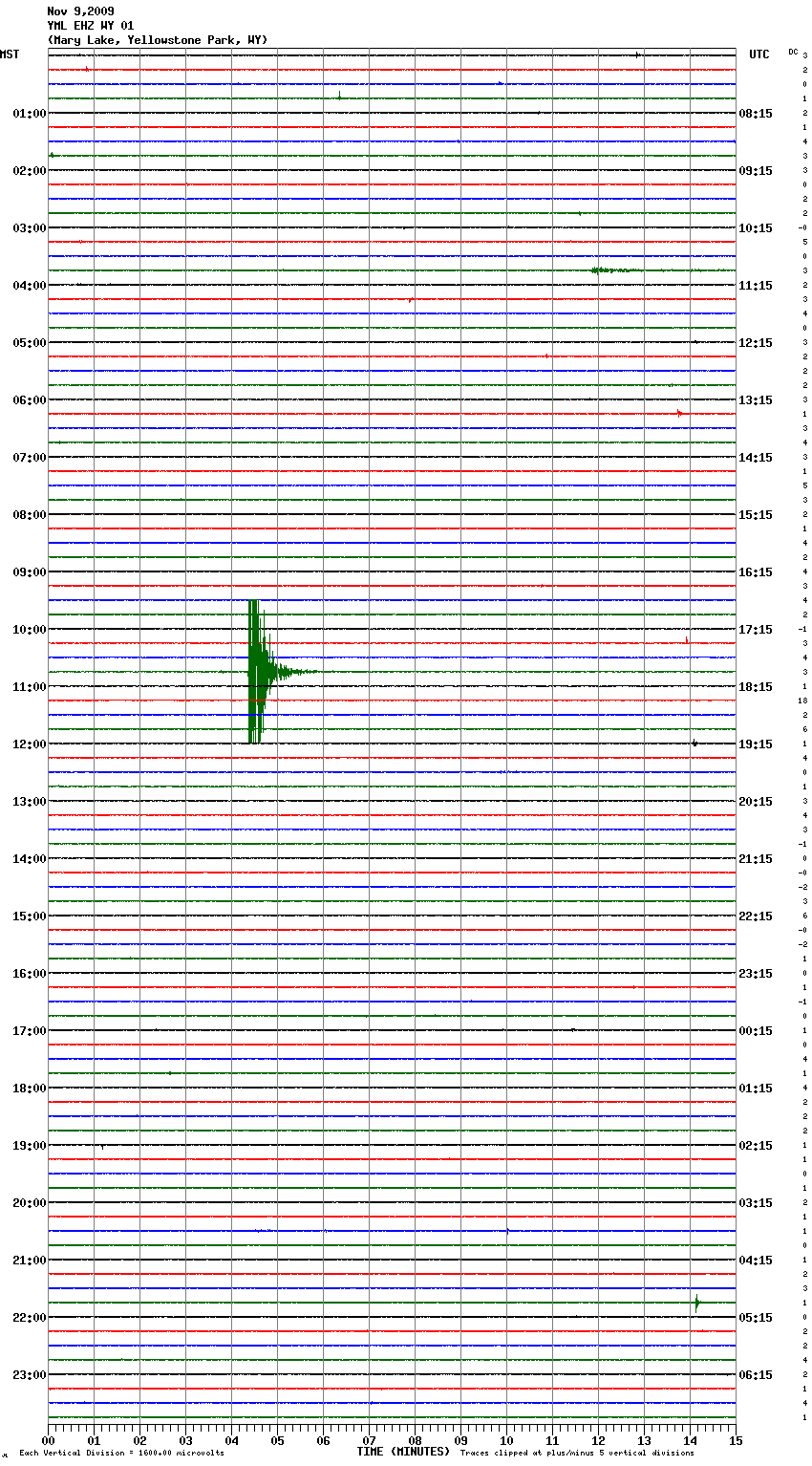The width and height of the screenshot is (812, 1466).
Task: Click the 06:15 UTC time label
Action: pyautogui.click(x=756, y=1375)
